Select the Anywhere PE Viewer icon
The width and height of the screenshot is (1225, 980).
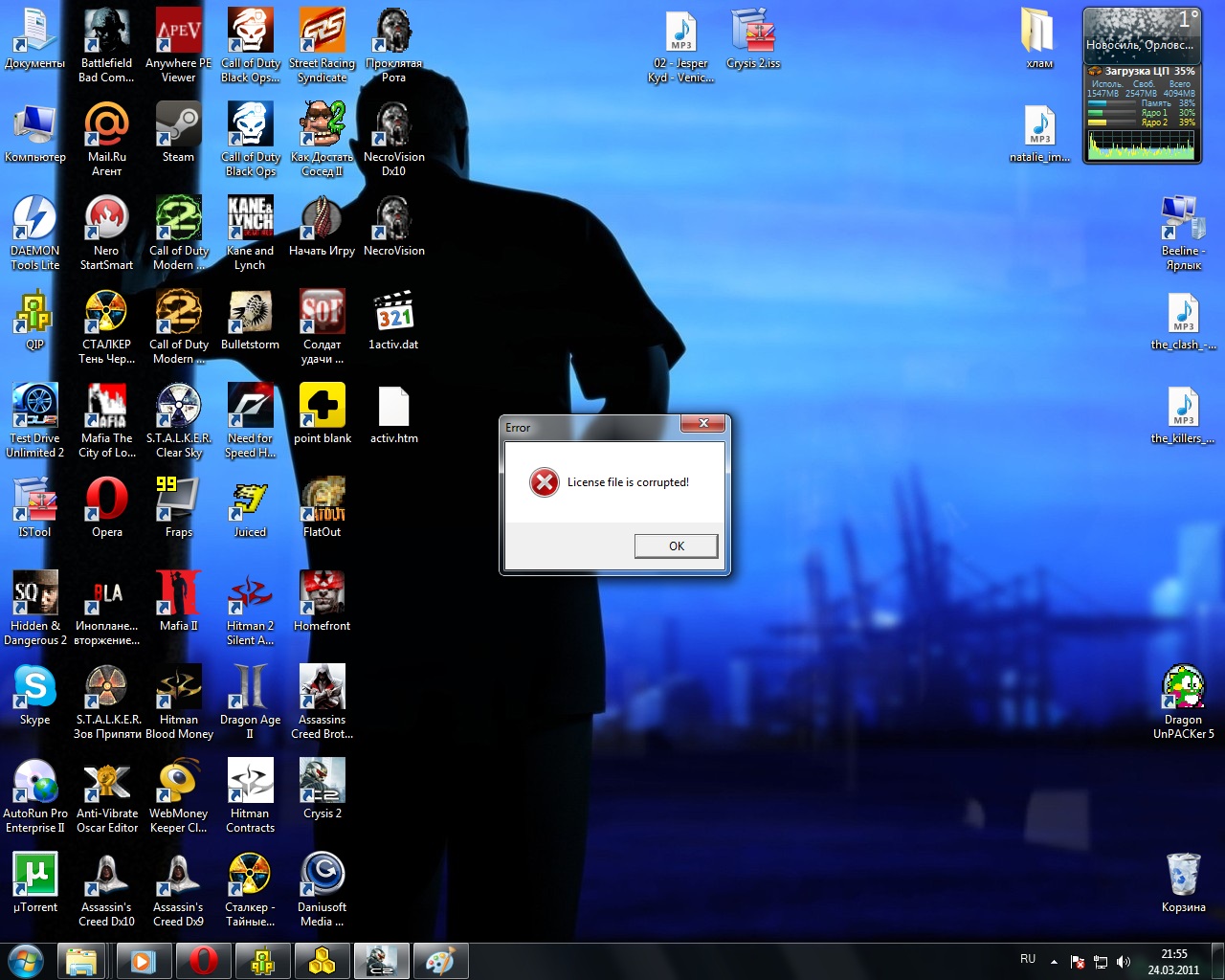pos(178,45)
